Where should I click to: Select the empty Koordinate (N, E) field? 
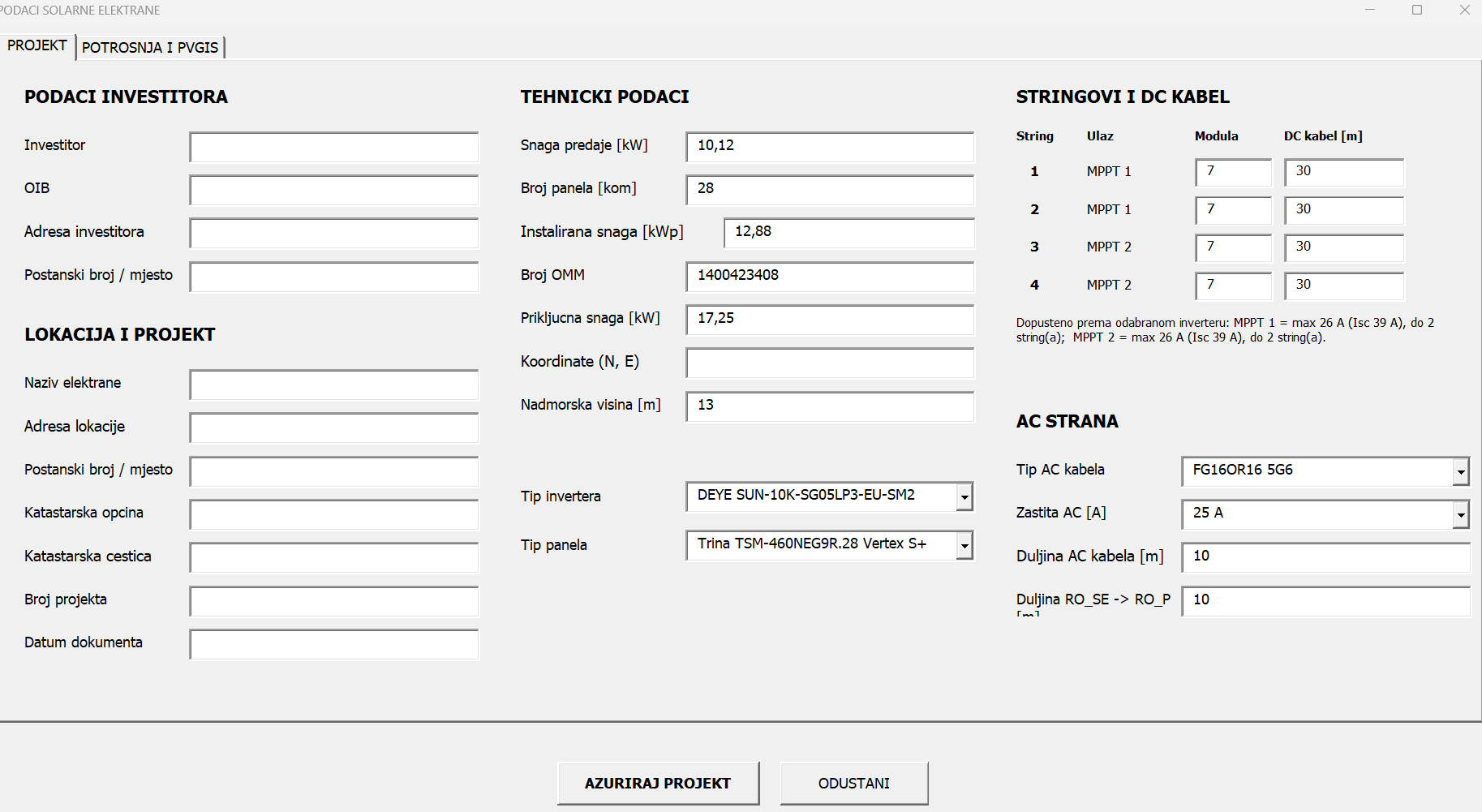tap(830, 363)
